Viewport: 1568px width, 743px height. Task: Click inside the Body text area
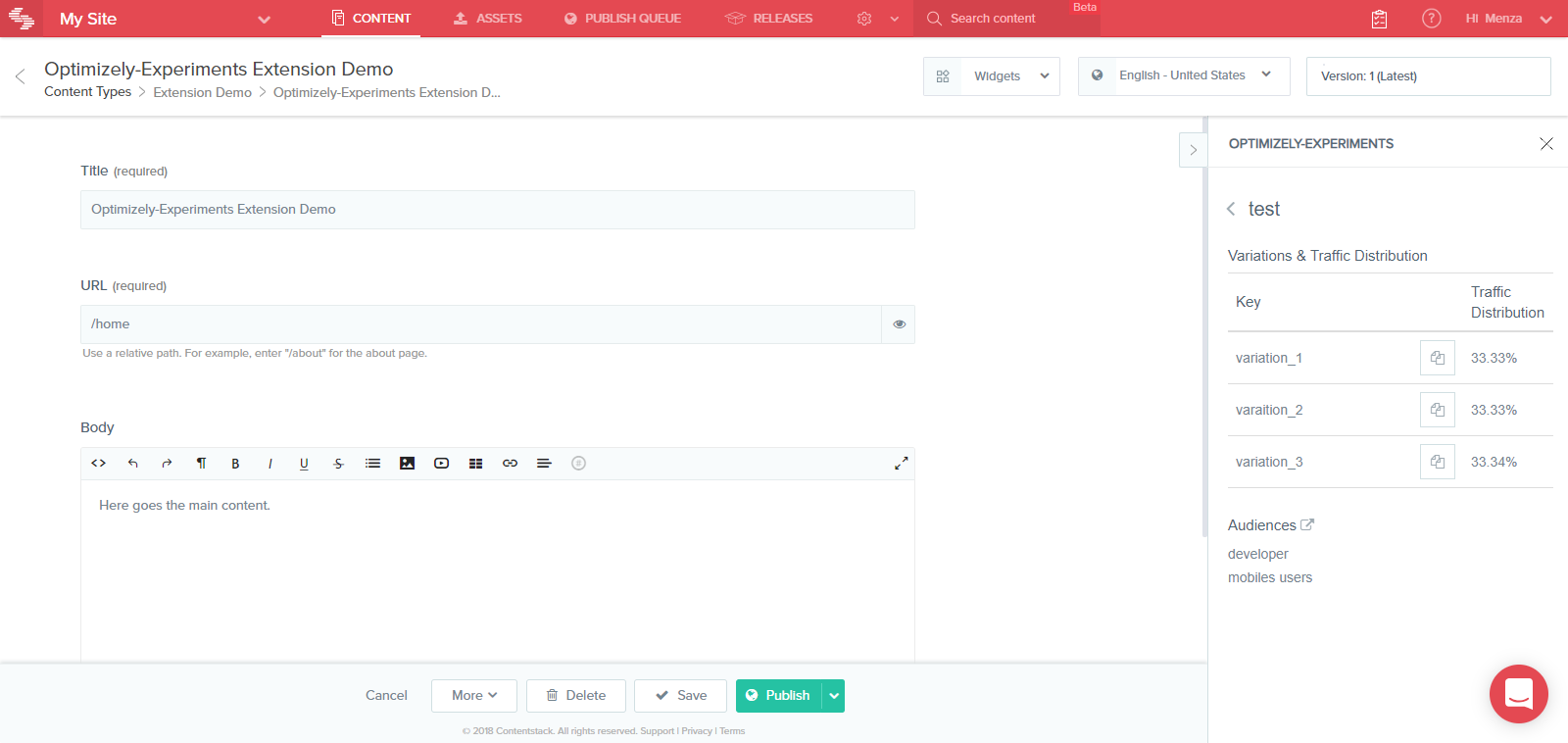[498, 570]
